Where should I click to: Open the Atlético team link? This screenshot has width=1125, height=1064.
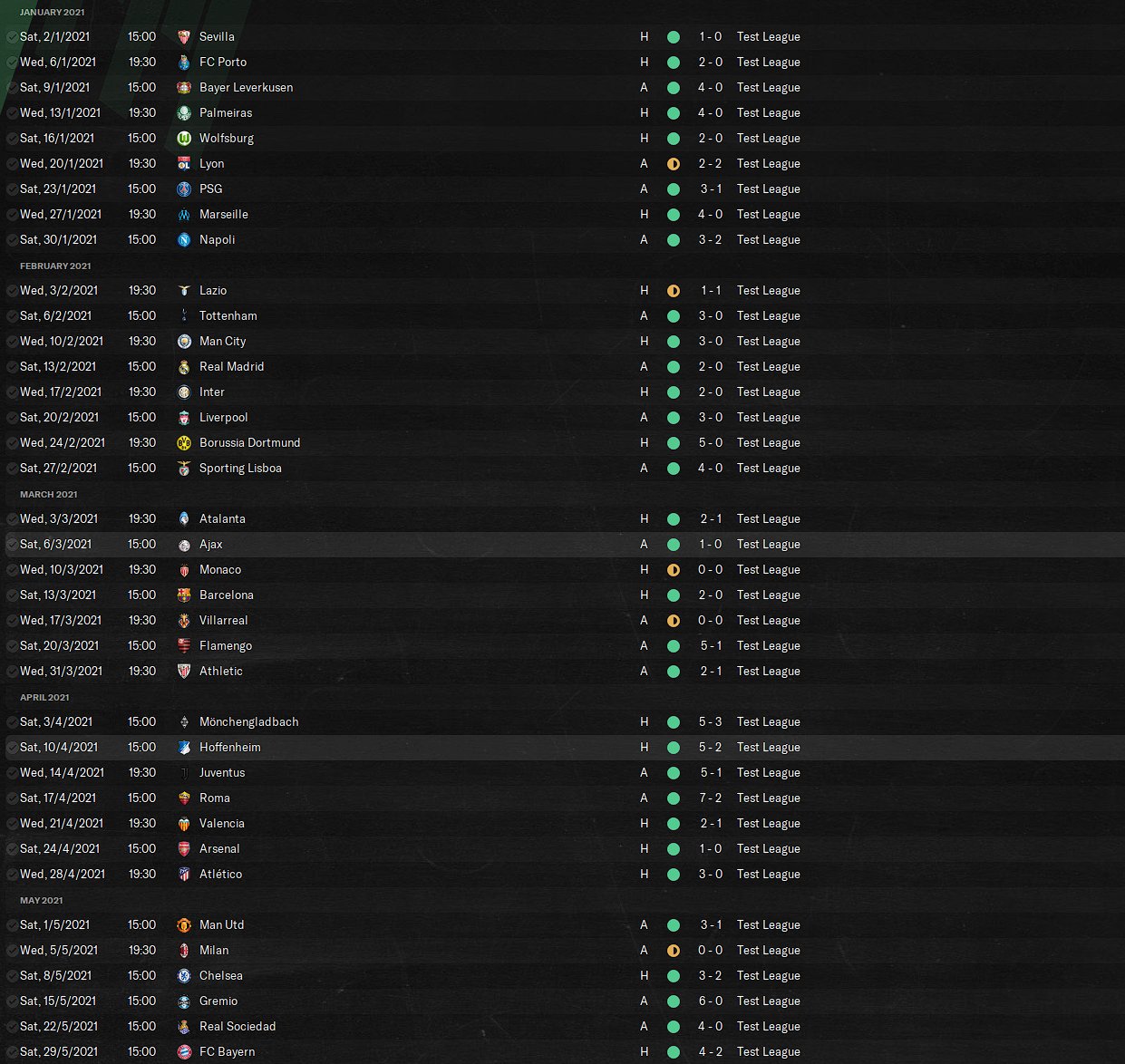coord(220,875)
